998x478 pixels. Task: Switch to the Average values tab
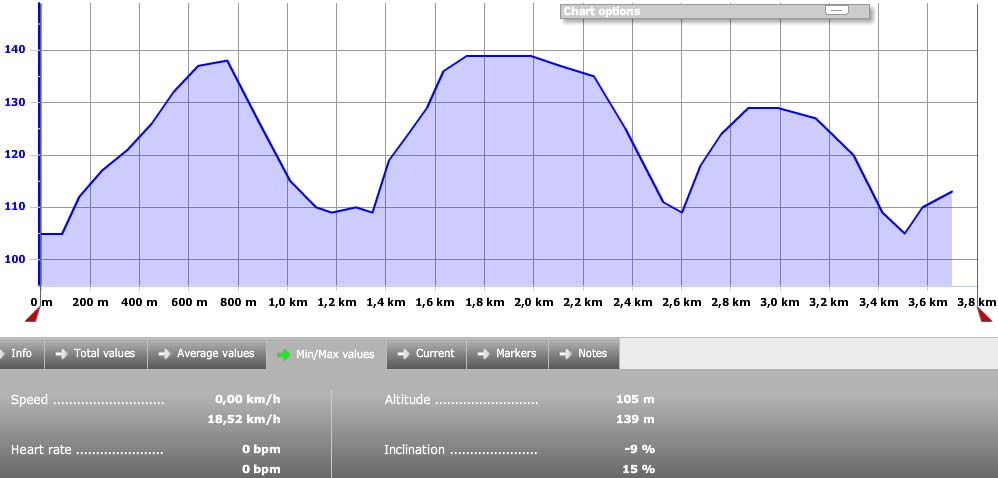coord(214,354)
